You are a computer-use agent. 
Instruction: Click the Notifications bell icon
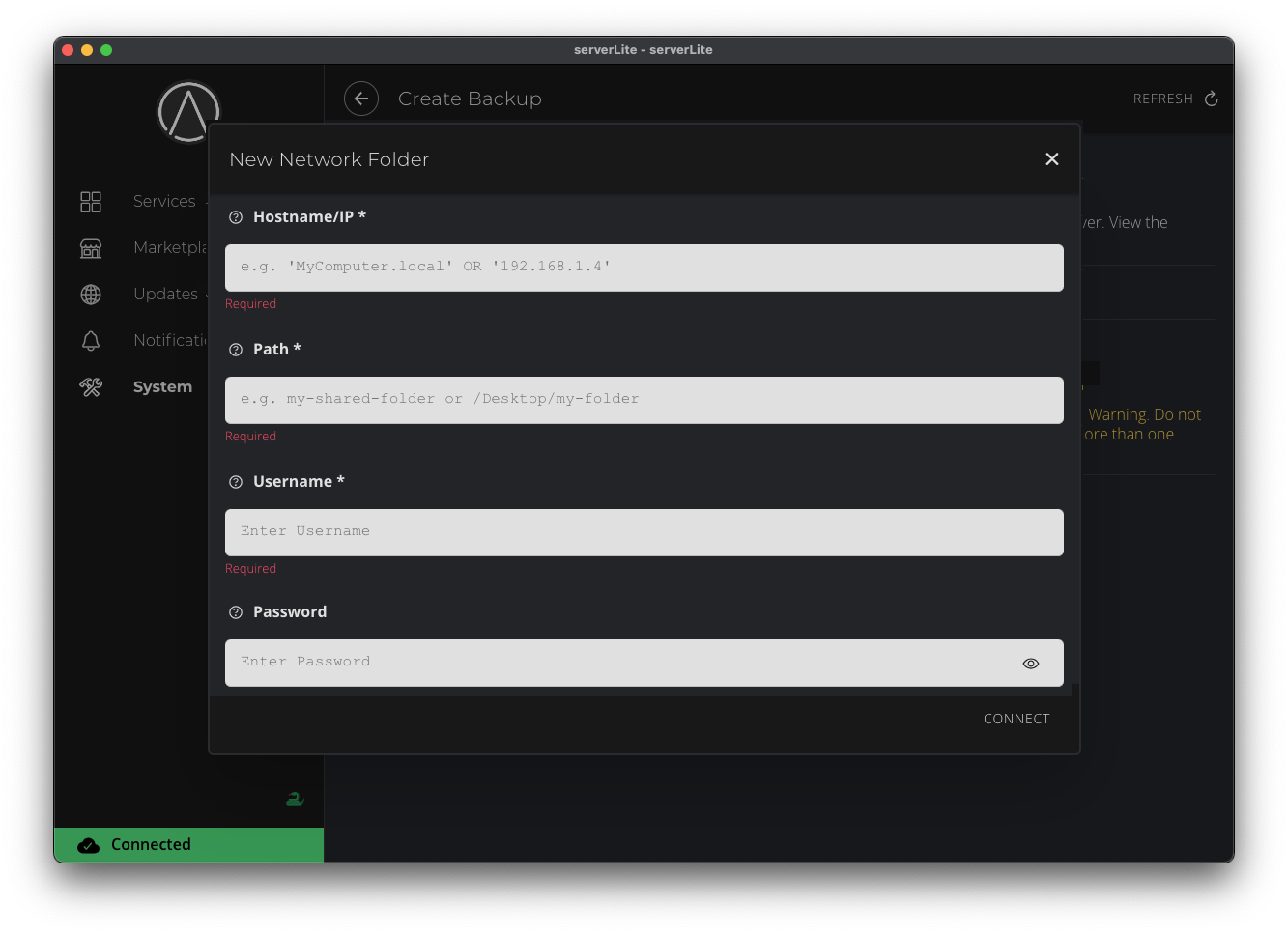click(x=91, y=341)
